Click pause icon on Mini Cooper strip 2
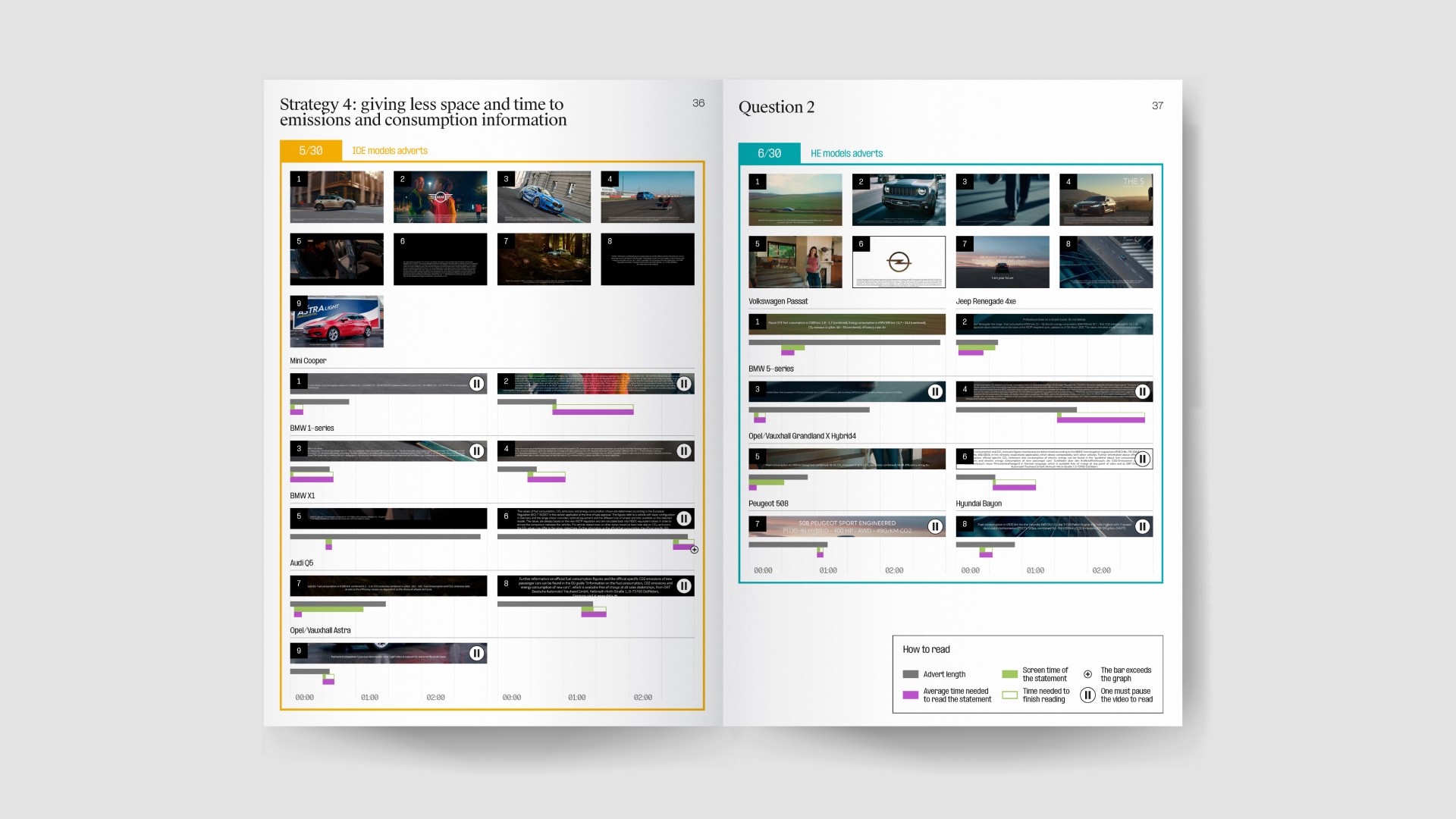The height and width of the screenshot is (819, 1456). point(684,384)
